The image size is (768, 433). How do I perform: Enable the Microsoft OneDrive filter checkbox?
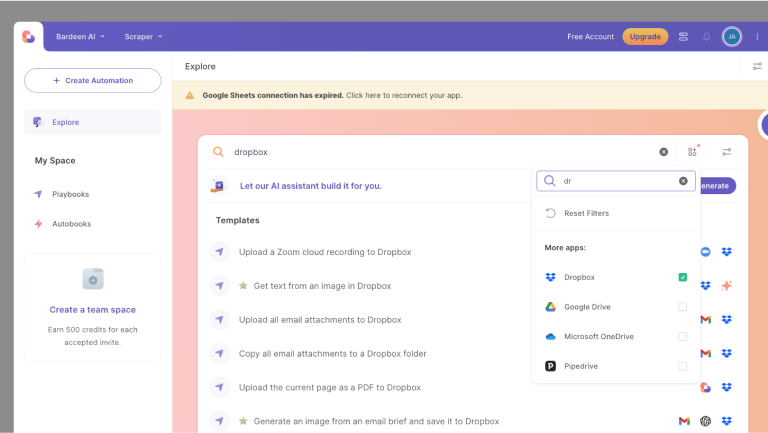[682, 337]
